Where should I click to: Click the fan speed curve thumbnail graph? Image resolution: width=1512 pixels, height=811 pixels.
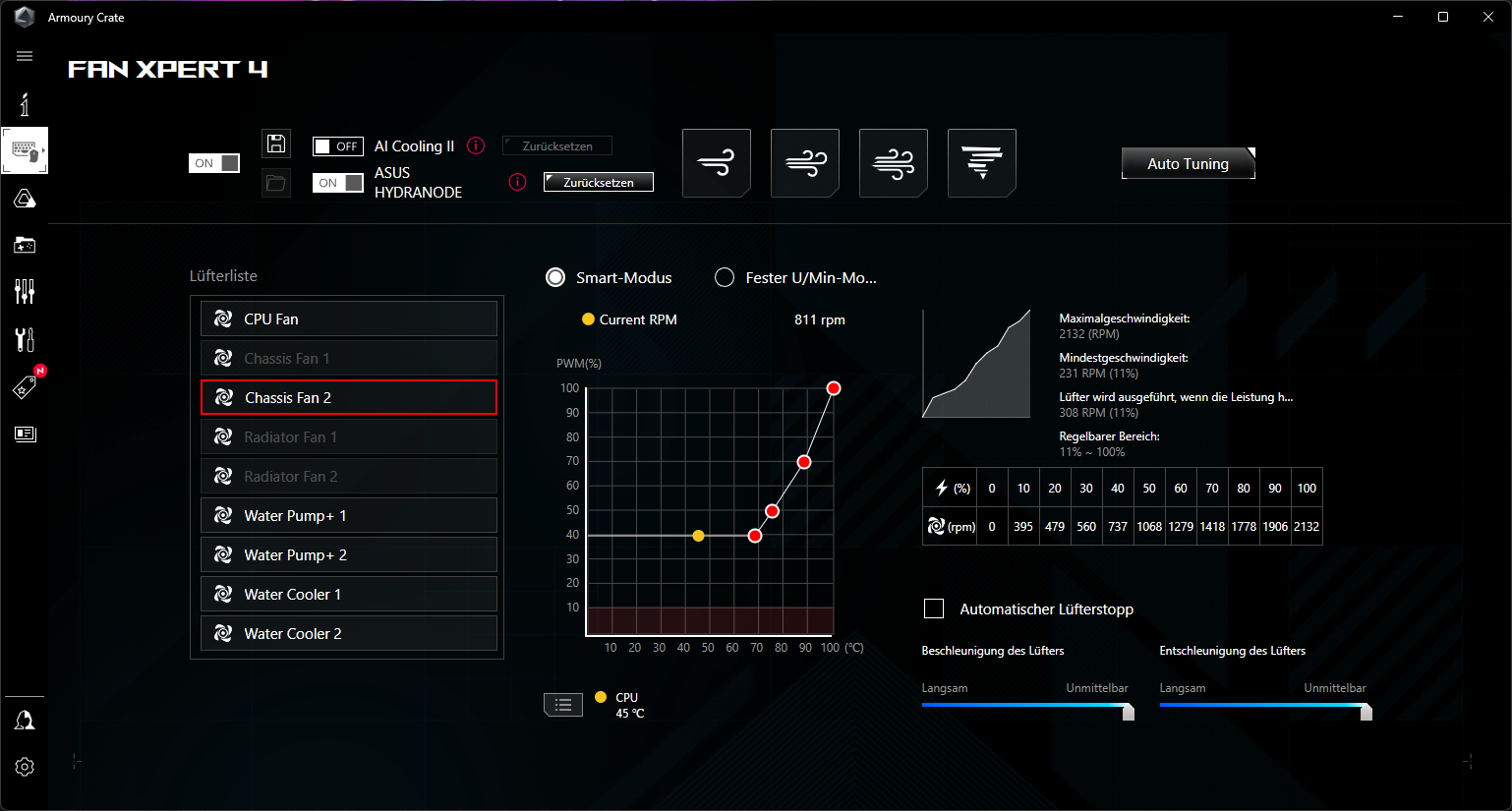pyautogui.click(x=976, y=364)
